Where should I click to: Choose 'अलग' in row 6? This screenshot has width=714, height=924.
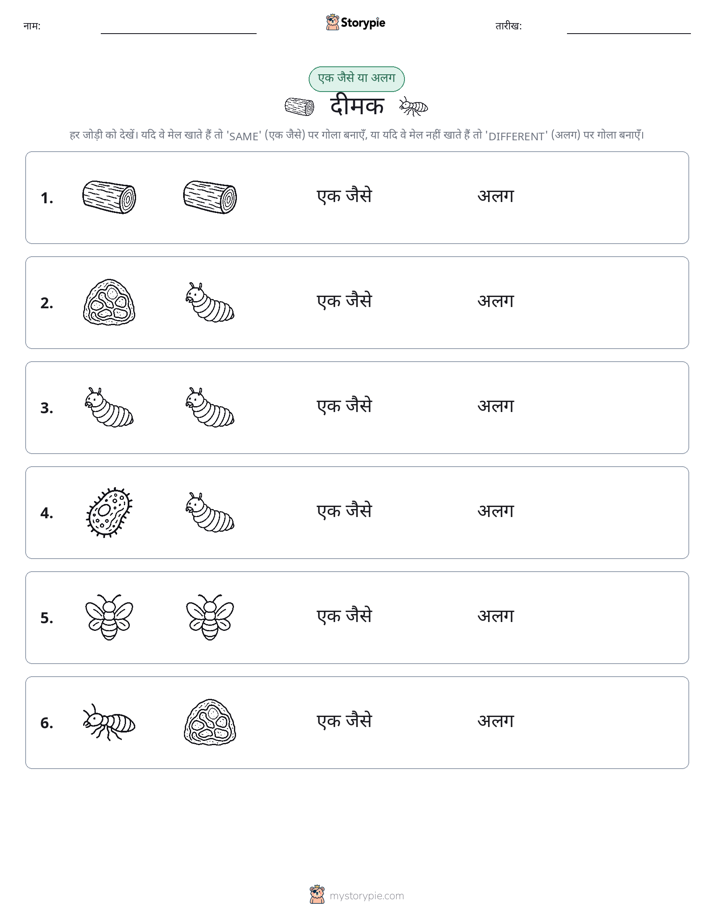point(495,721)
